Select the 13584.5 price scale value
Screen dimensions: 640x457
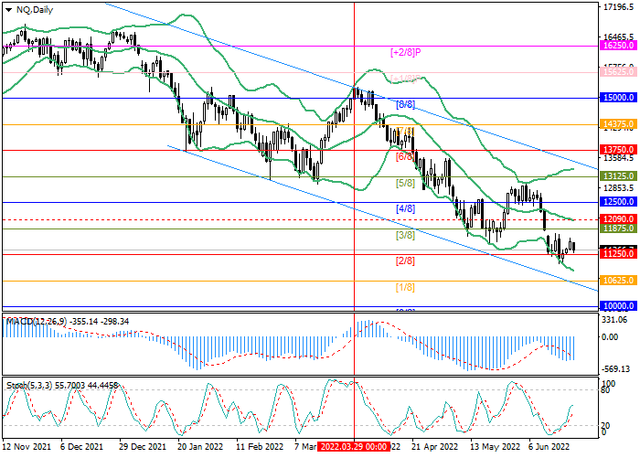pos(620,158)
